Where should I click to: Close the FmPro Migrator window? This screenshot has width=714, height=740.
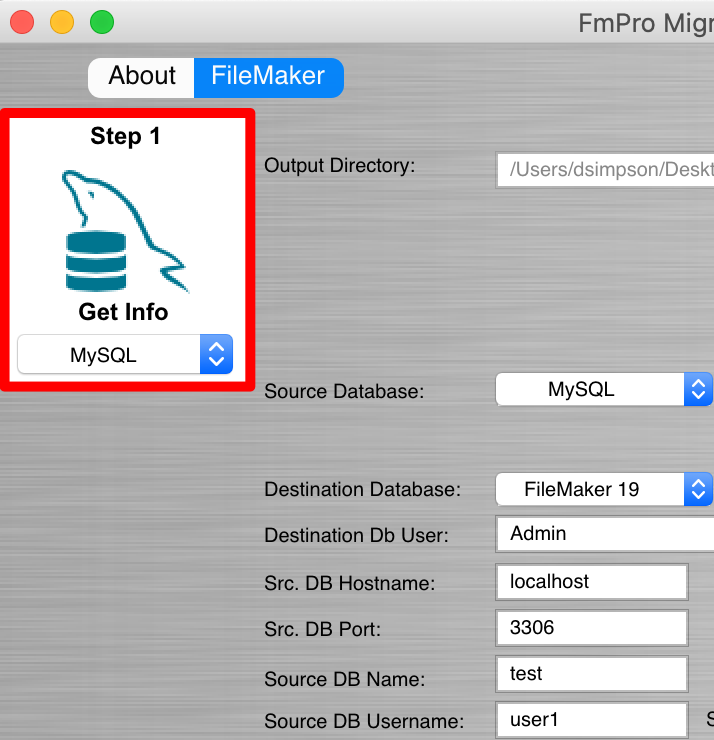pos(22,22)
